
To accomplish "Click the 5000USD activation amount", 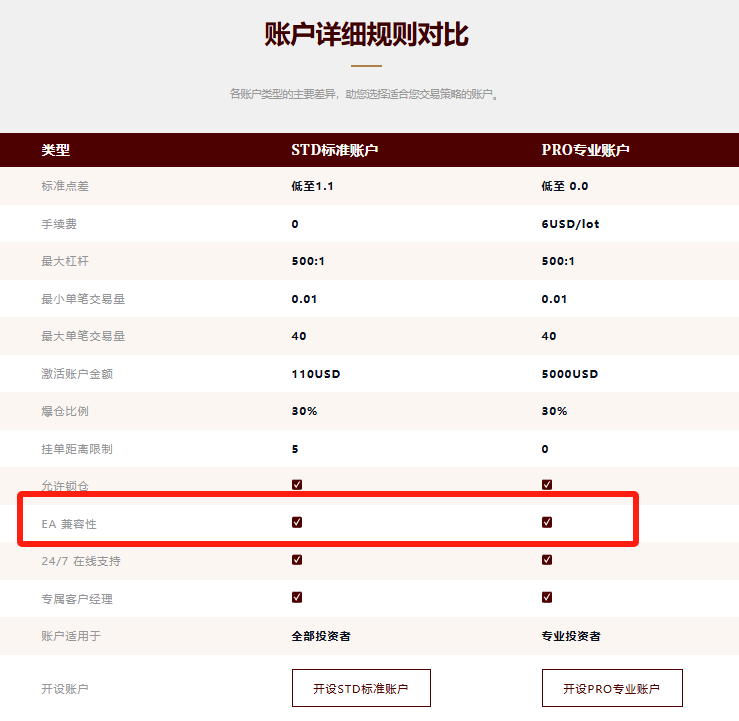I will pyautogui.click(x=569, y=374).
